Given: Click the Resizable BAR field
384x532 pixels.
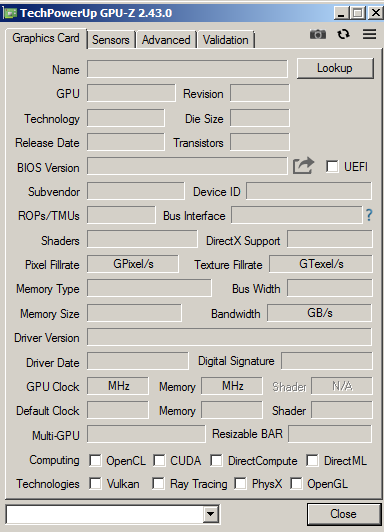Looking at the screenshot, I should pyautogui.click(x=330, y=434).
